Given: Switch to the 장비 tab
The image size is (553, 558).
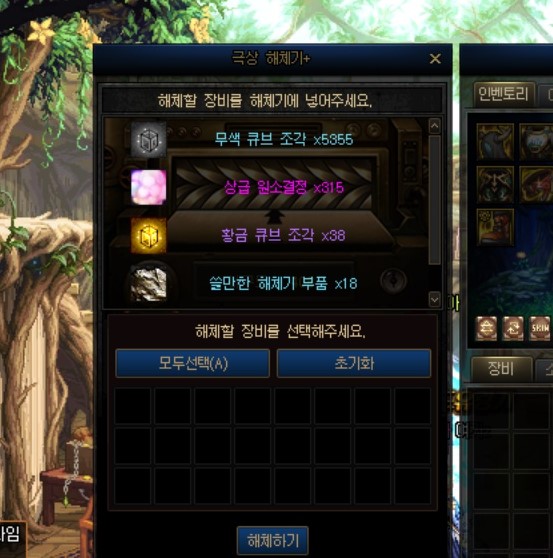Looking at the screenshot, I should click(501, 369).
